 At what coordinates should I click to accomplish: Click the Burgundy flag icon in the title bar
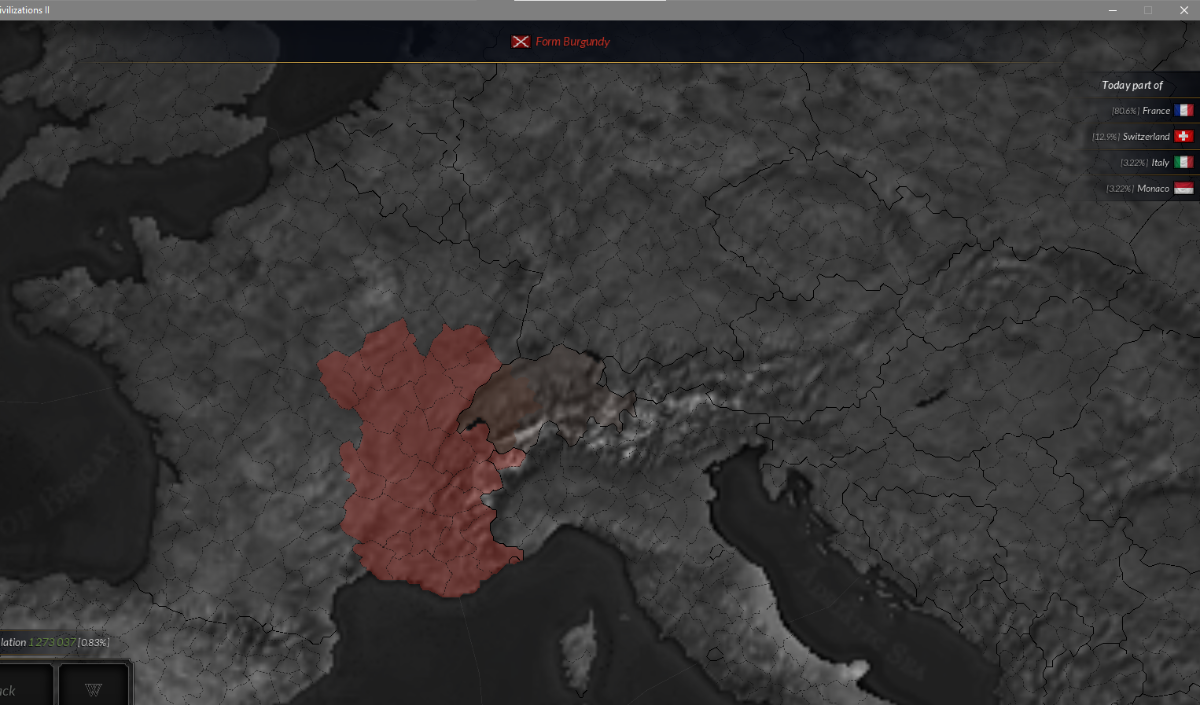click(520, 42)
